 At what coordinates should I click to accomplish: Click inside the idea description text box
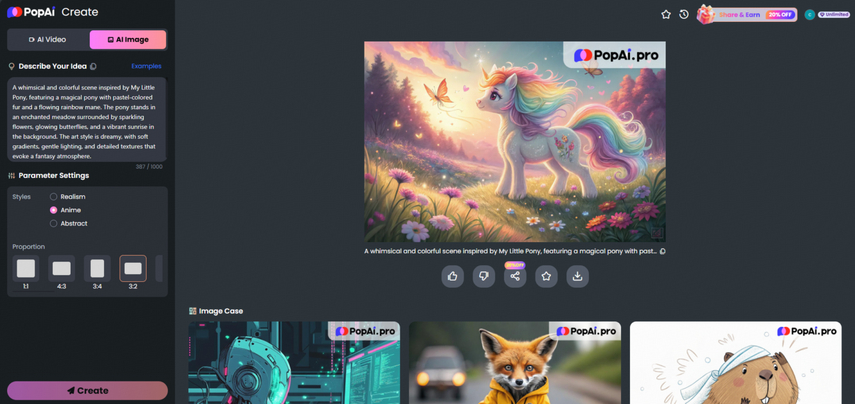tap(87, 120)
